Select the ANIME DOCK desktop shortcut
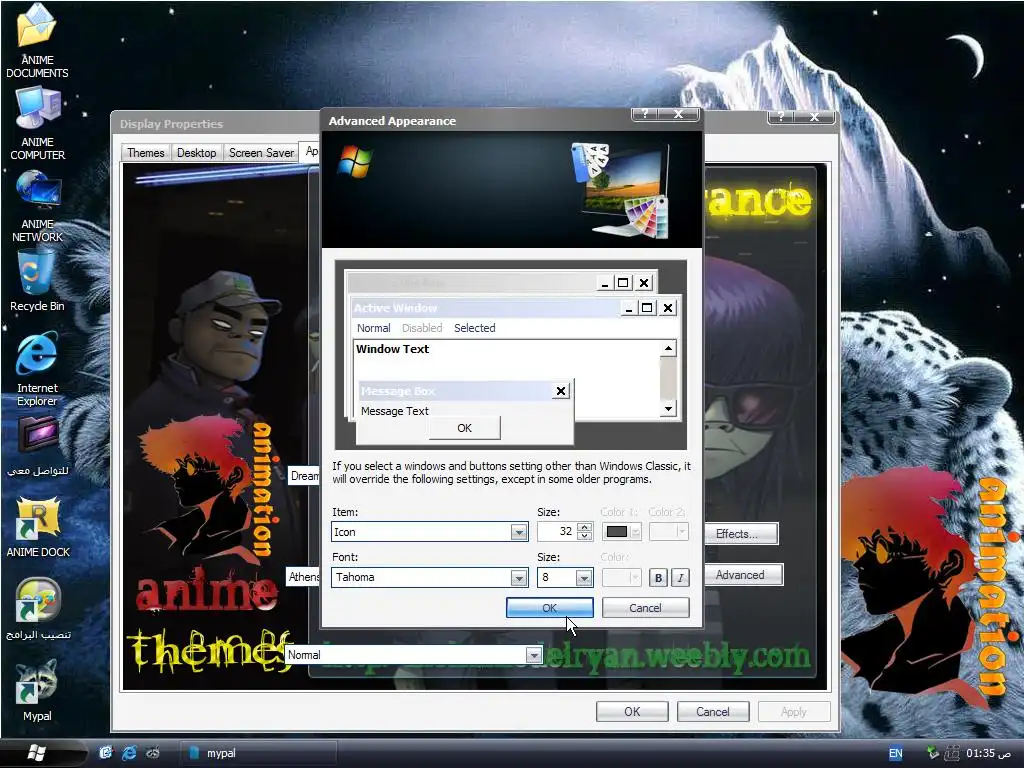This screenshot has height=768, width=1024. [38, 528]
